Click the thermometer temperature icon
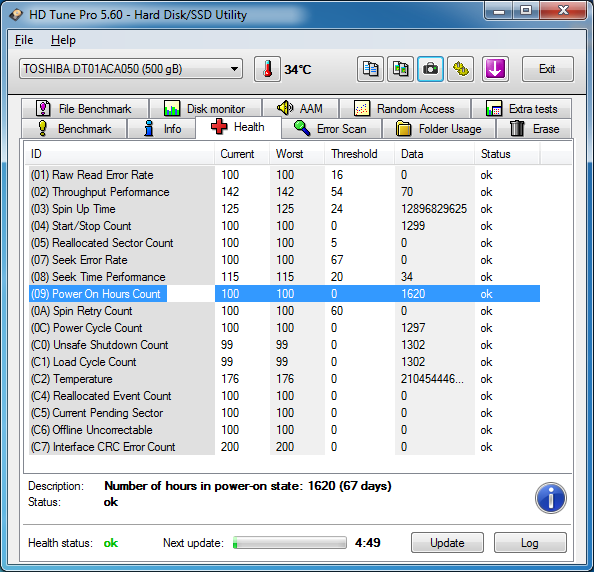594x572 pixels. click(267, 69)
